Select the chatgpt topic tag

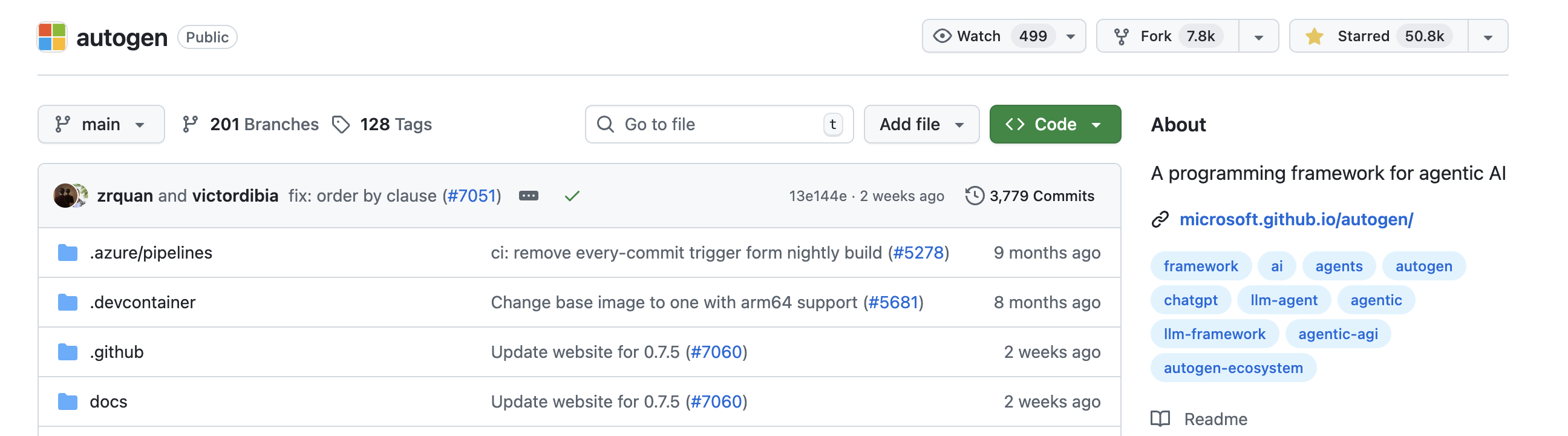point(1191,300)
